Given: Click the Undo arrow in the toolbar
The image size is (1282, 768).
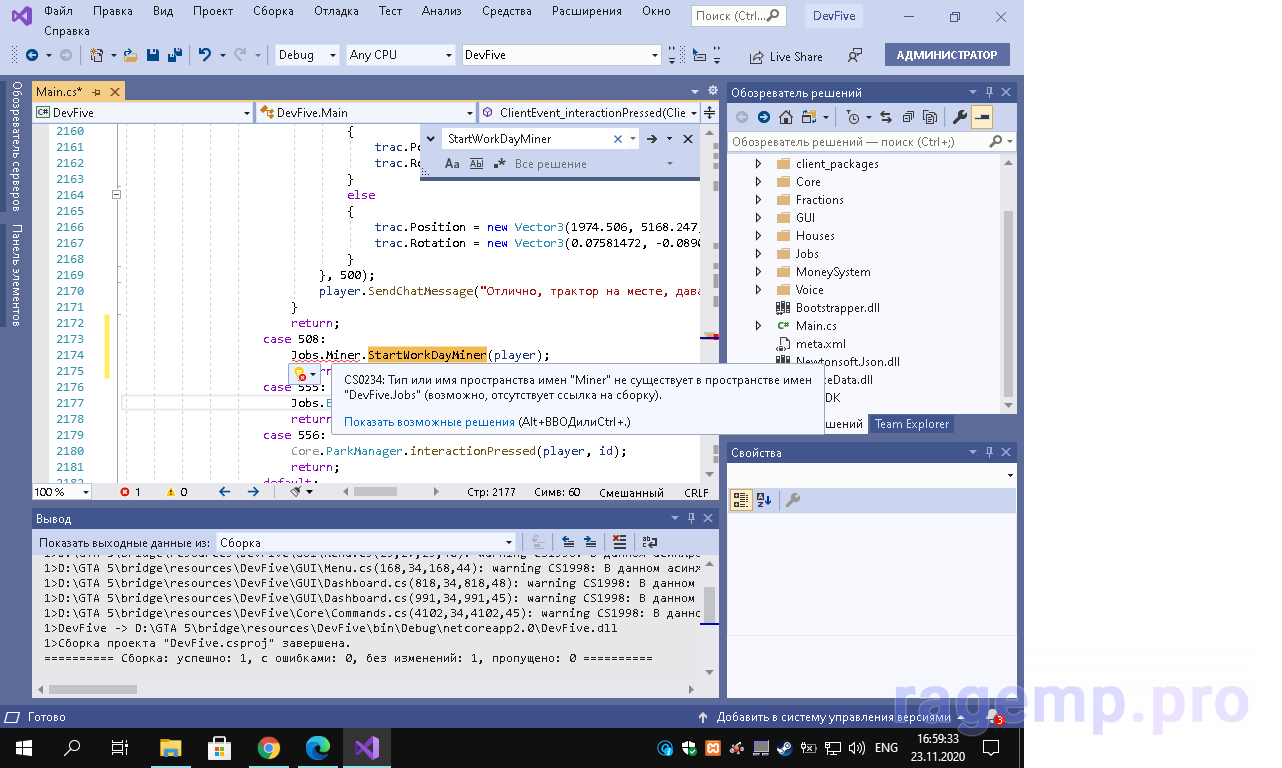Looking at the screenshot, I should 205,56.
